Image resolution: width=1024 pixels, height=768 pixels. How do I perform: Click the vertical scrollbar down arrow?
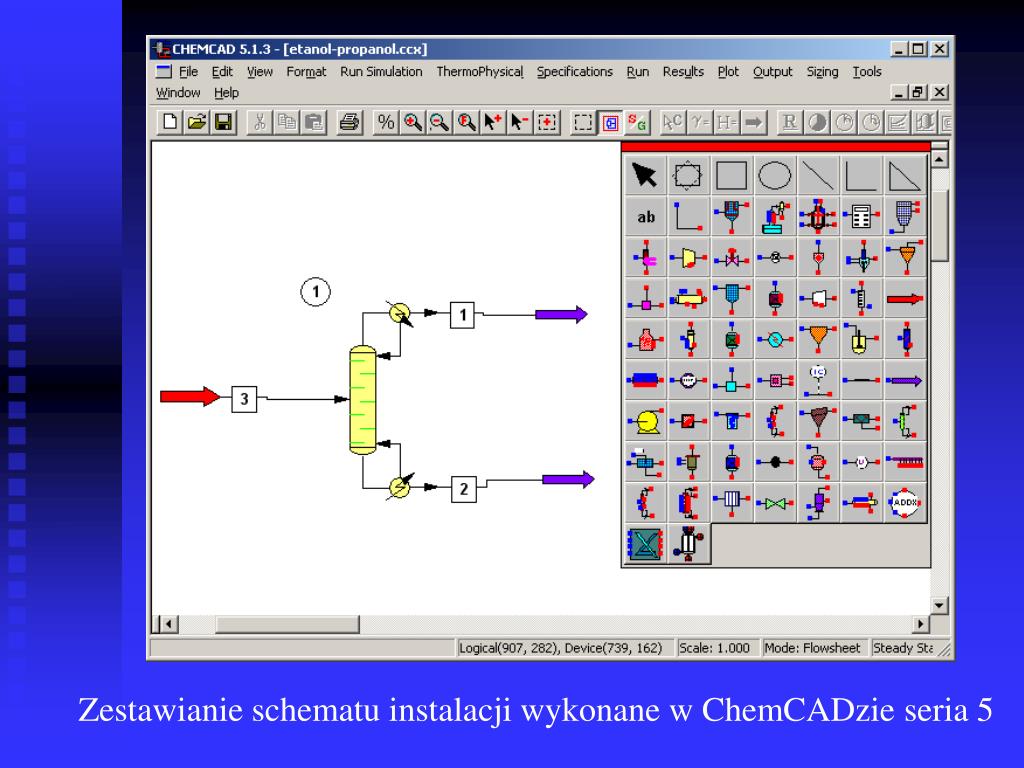click(939, 605)
